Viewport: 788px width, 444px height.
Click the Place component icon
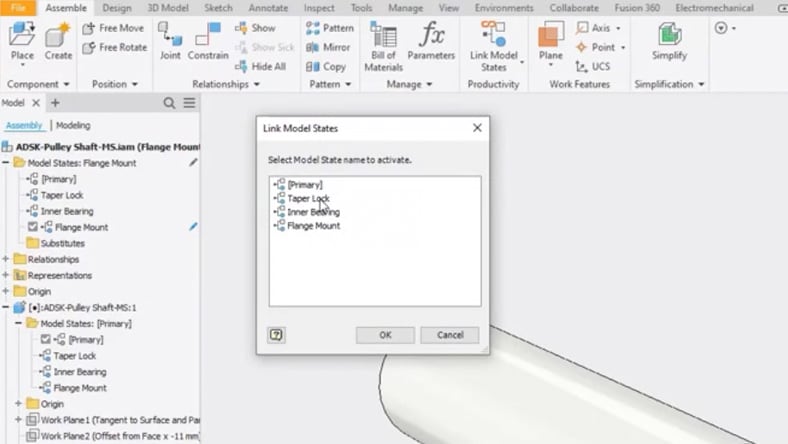pos(22,34)
